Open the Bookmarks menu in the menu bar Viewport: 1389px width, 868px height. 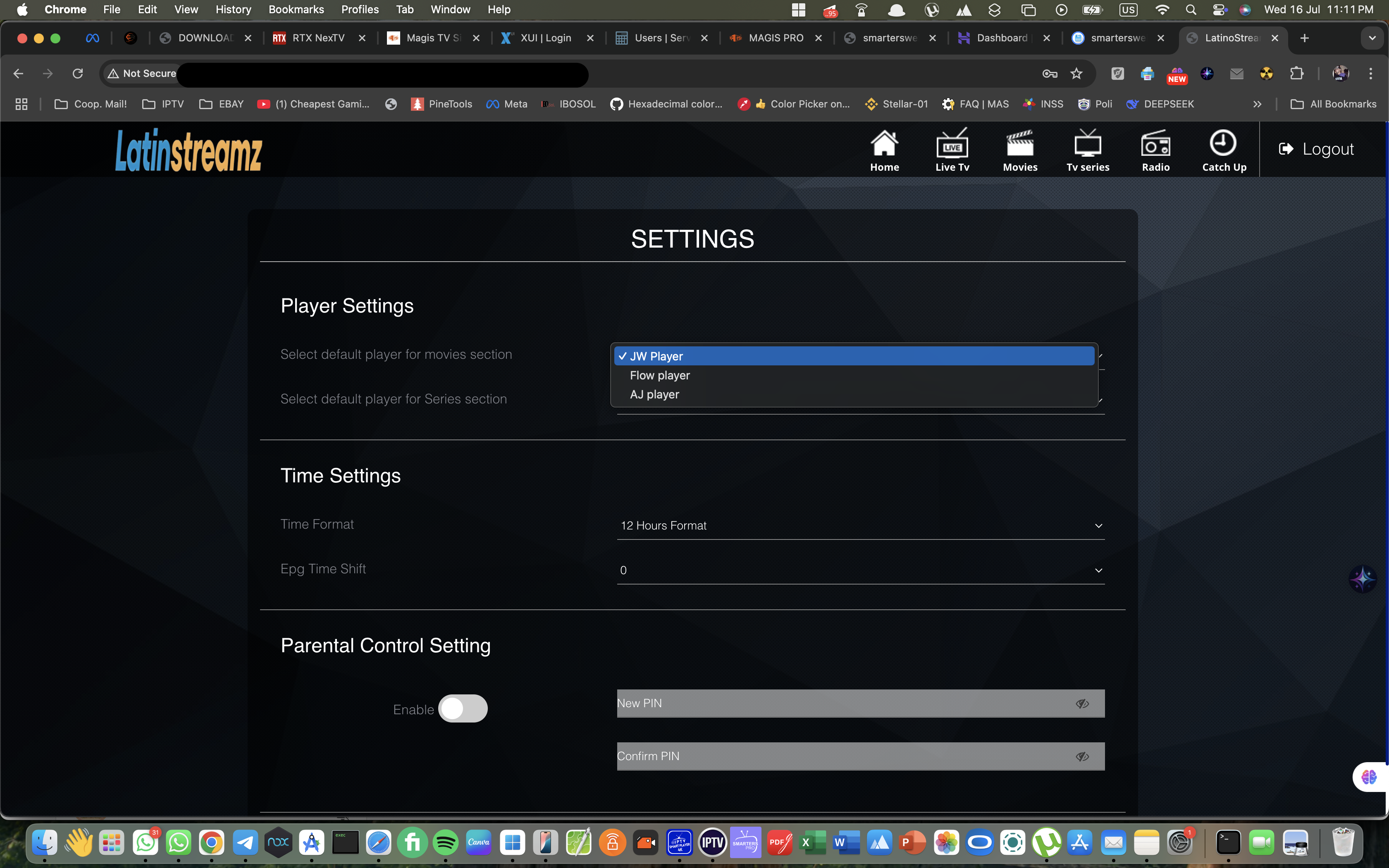(x=296, y=9)
